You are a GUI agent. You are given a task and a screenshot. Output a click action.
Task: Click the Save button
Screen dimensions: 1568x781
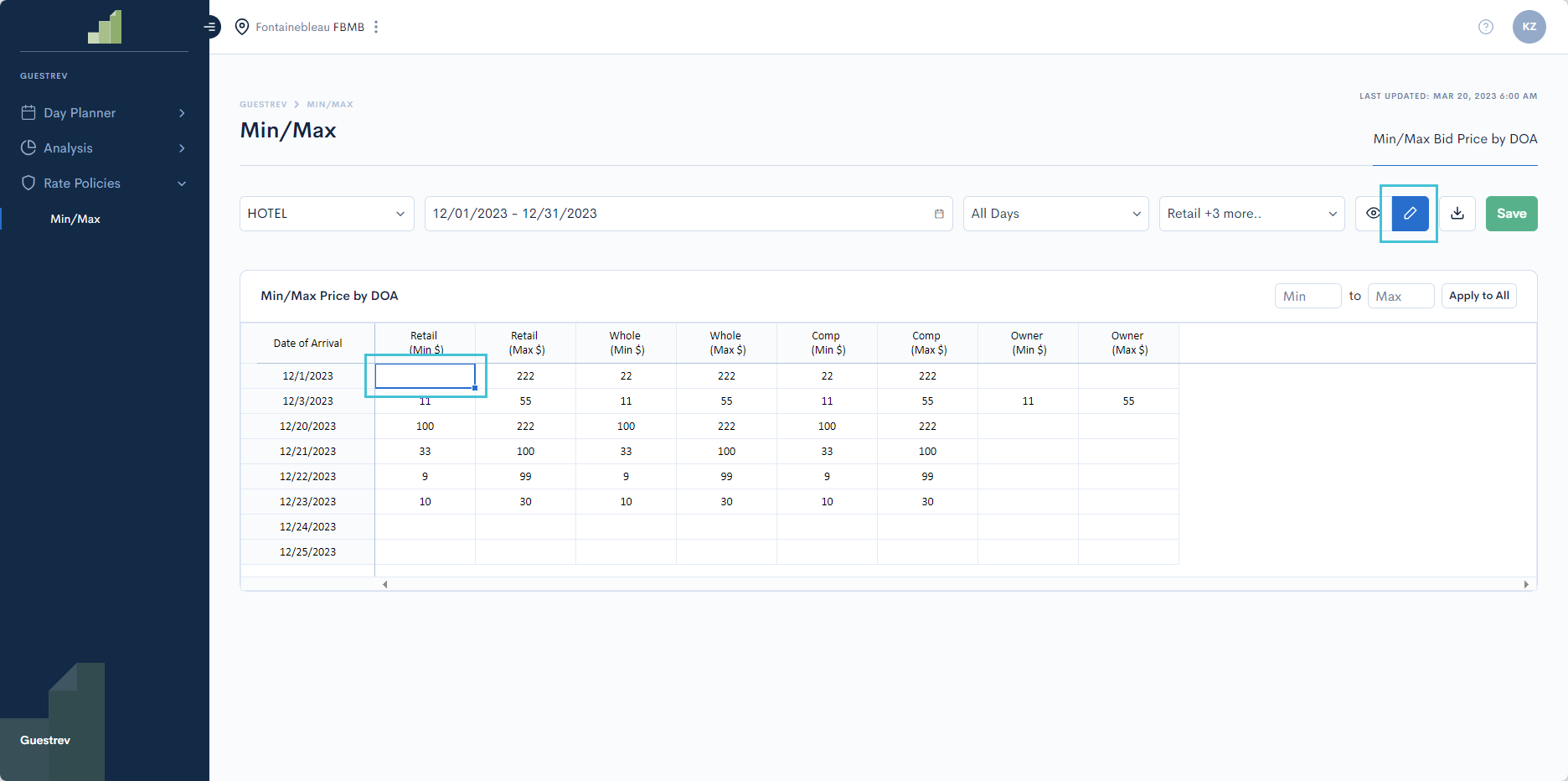[1511, 214]
